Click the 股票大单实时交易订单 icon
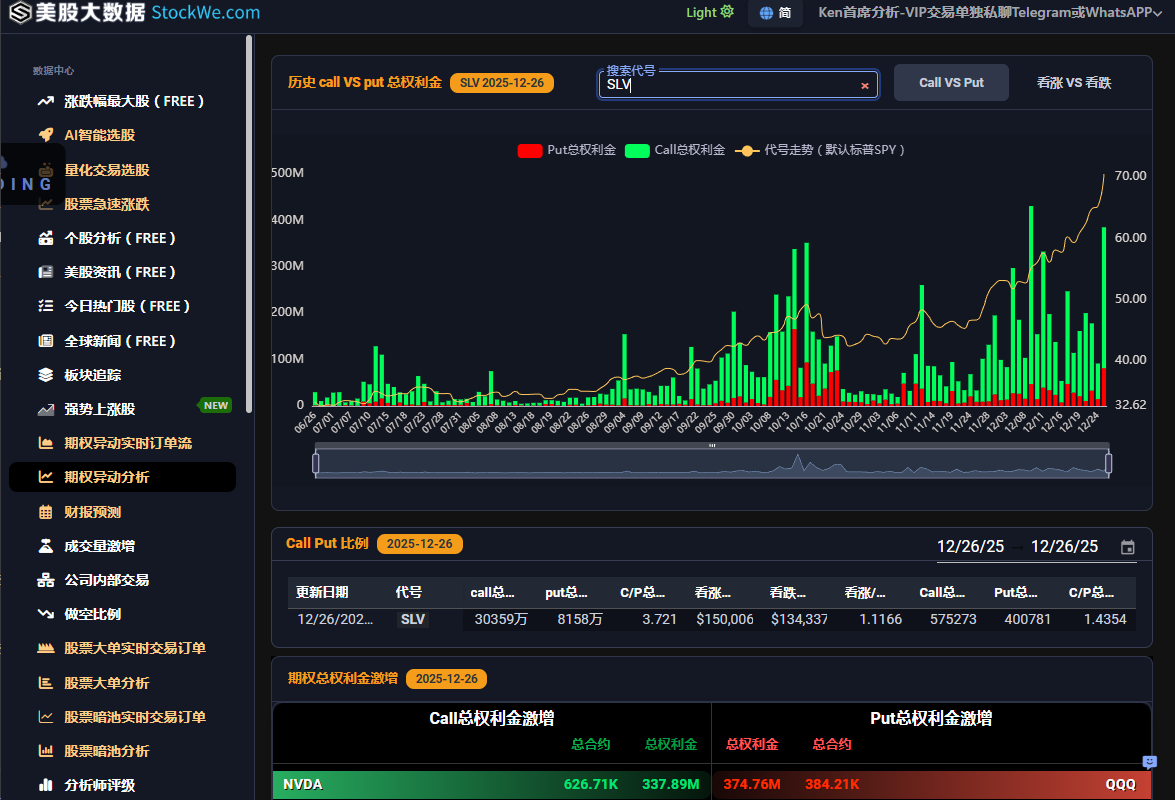The height and width of the screenshot is (800, 1175). click(x=46, y=648)
